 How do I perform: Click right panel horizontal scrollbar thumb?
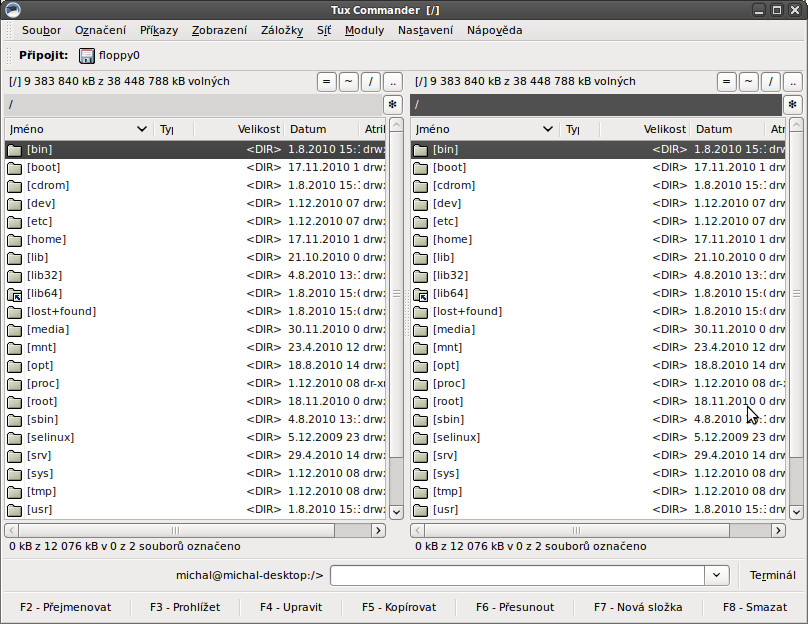(x=576, y=530)
